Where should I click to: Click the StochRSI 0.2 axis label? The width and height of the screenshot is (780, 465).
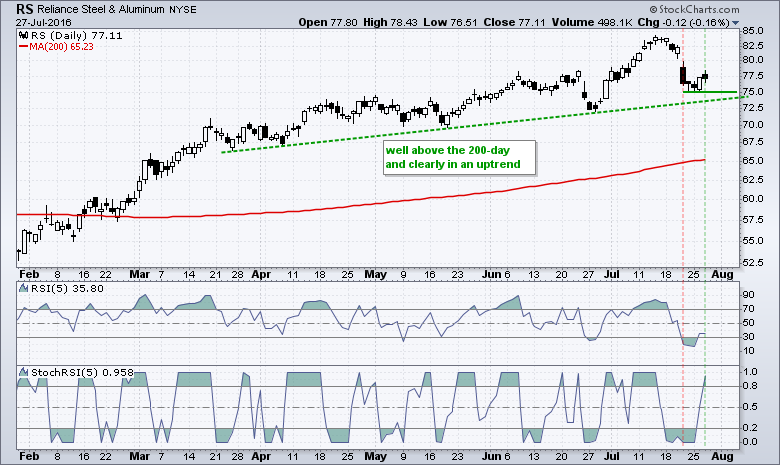point(750,428)
